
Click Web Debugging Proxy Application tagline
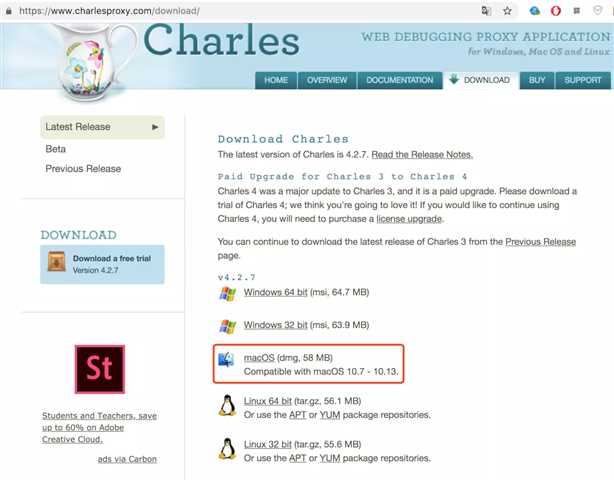tap(486, 37)
